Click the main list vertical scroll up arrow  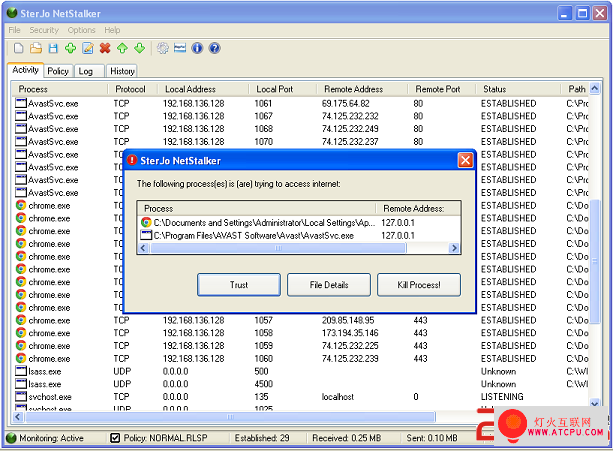tap(595, 88)
